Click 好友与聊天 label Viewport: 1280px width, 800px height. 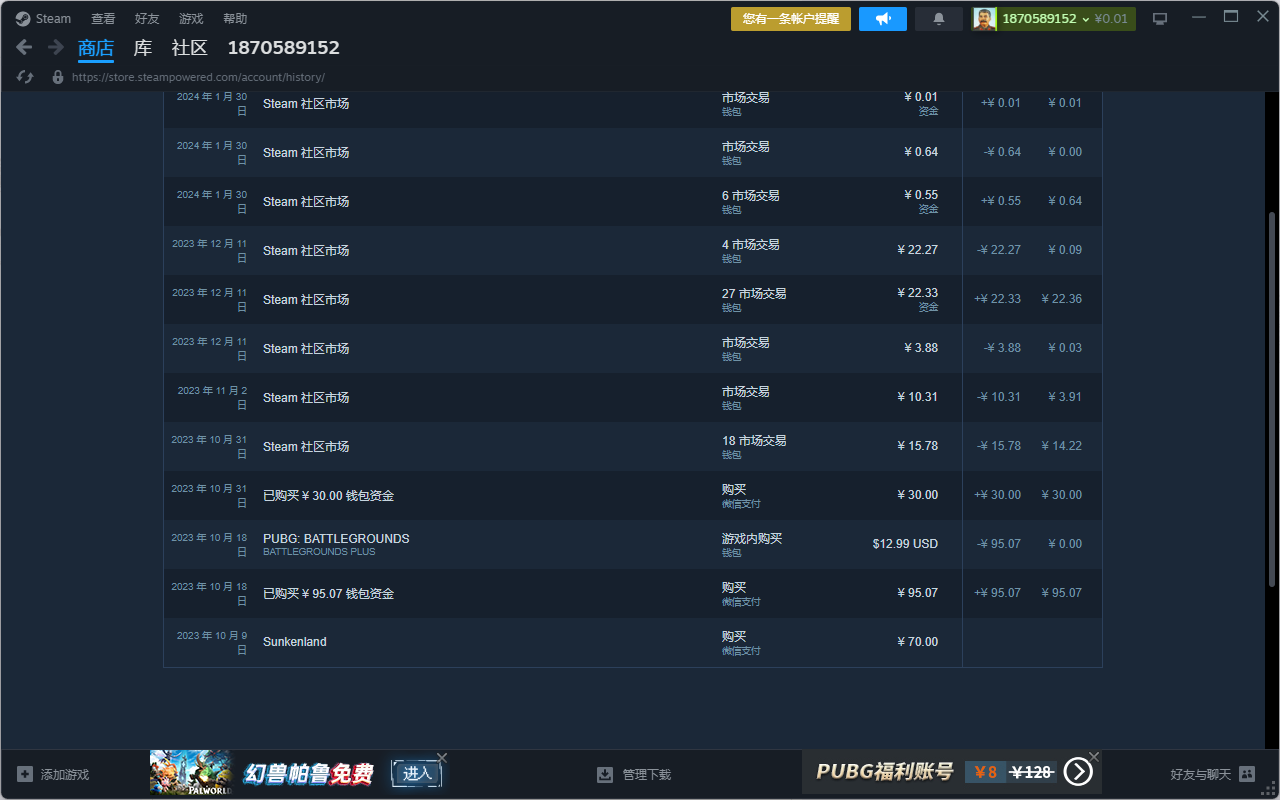[1201, 775]
